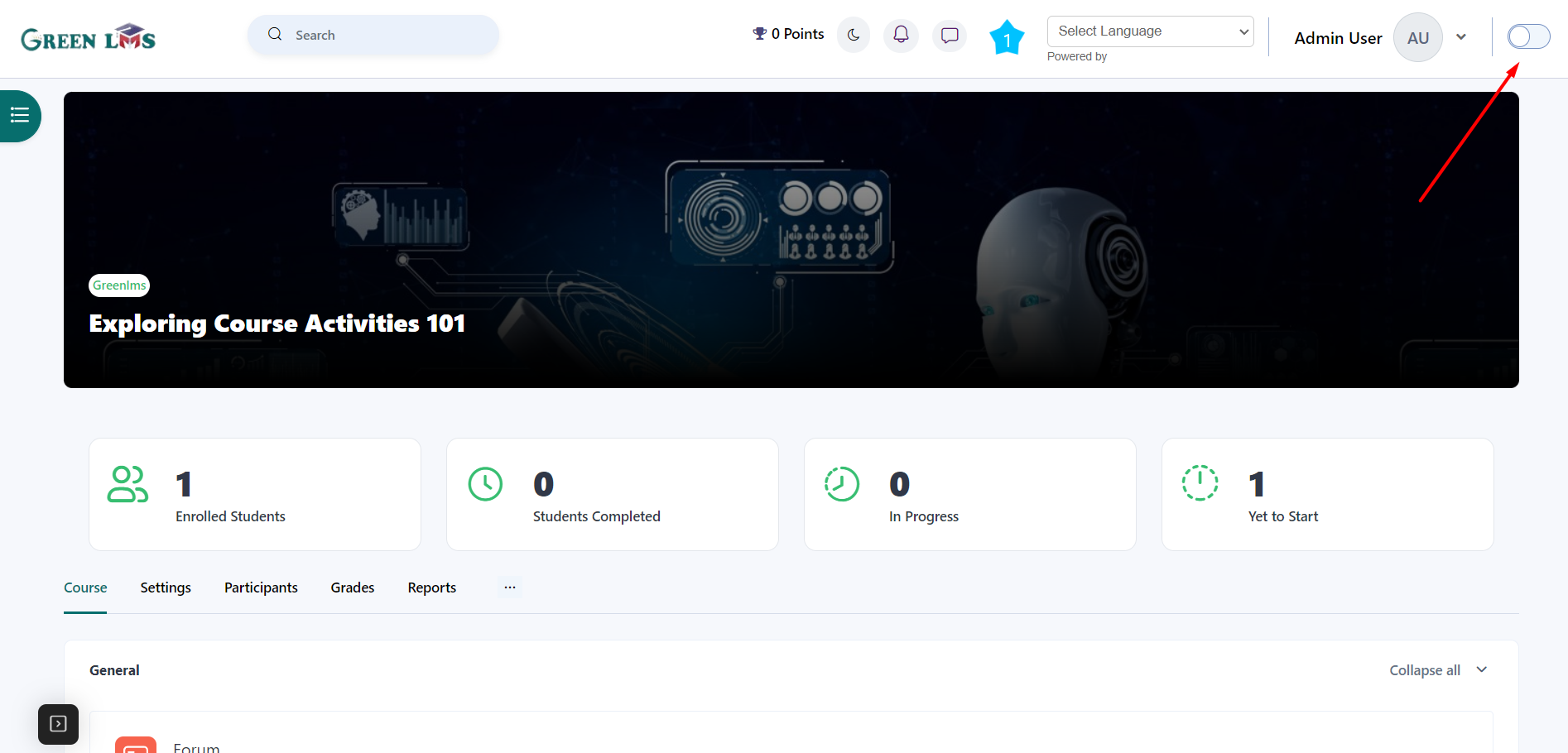Click the AU user avatar
The width and height of the screenshot is (1568, 753).
pyautogui.click(x=1418, y=38)
